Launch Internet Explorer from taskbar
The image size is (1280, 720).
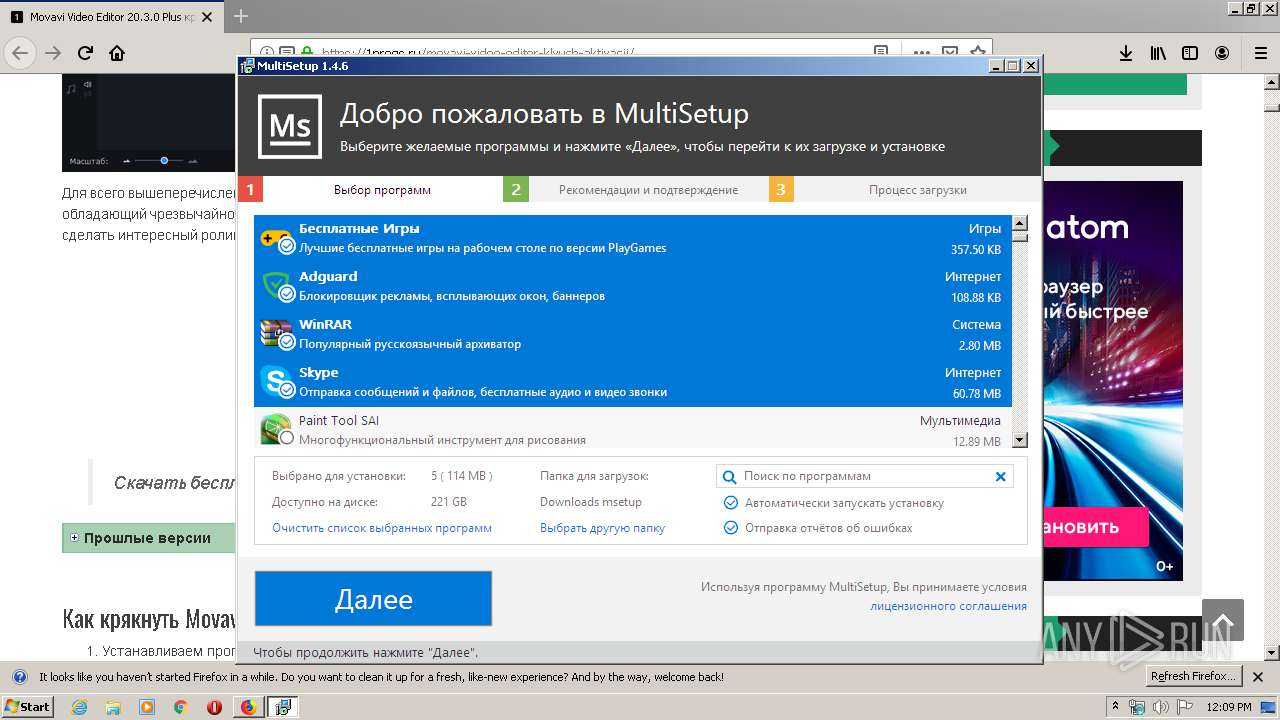pos(80,707)
